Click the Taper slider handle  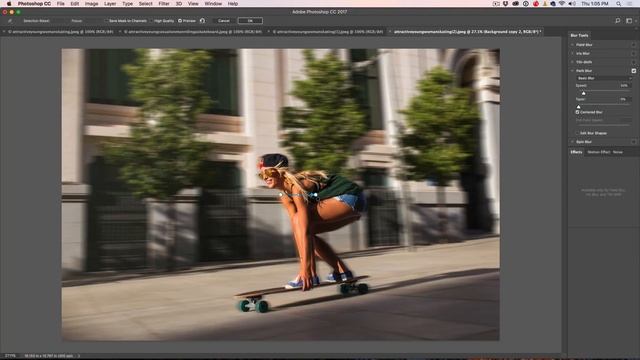578,107
